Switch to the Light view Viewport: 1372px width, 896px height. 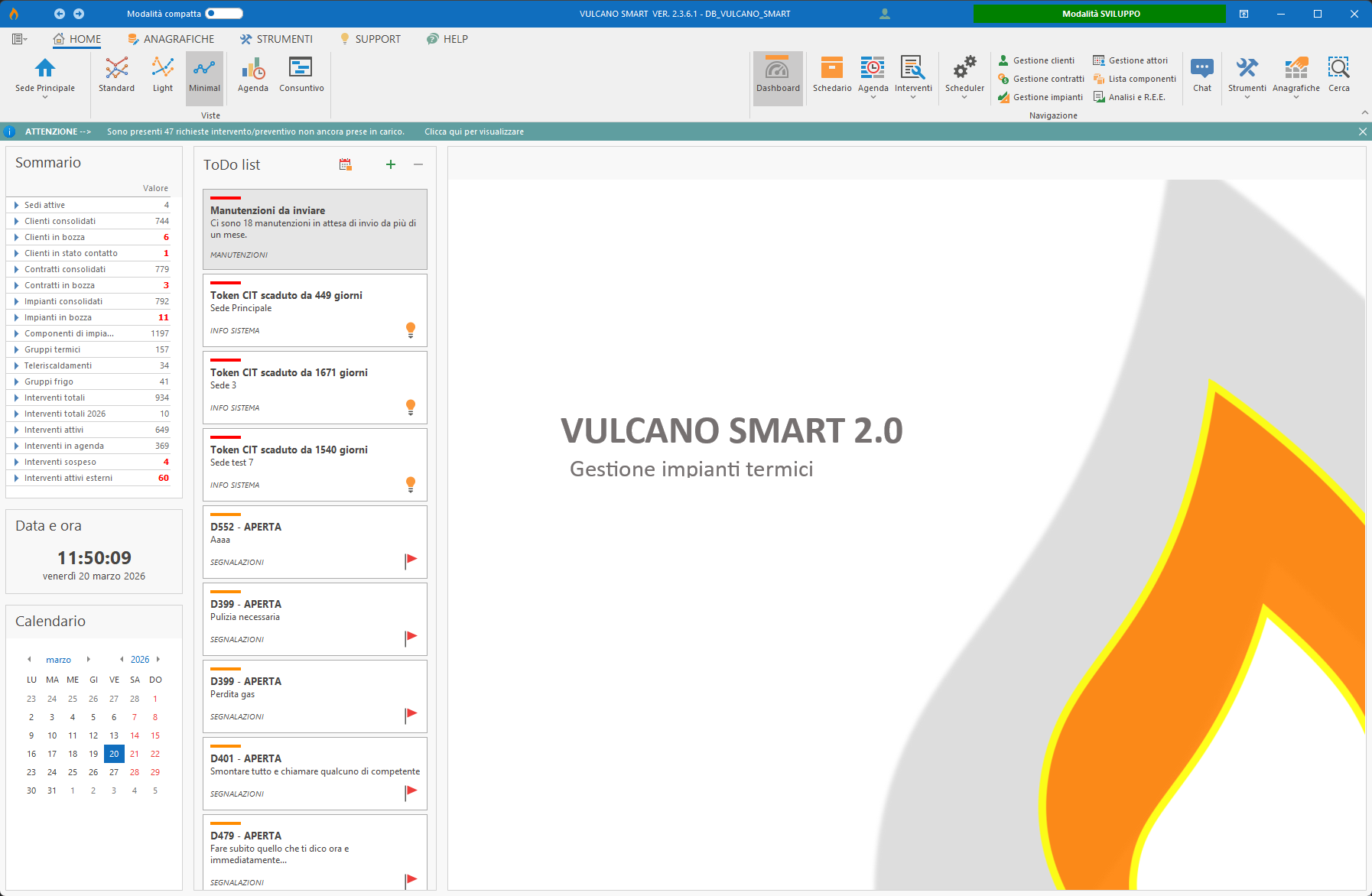[162, 75]
